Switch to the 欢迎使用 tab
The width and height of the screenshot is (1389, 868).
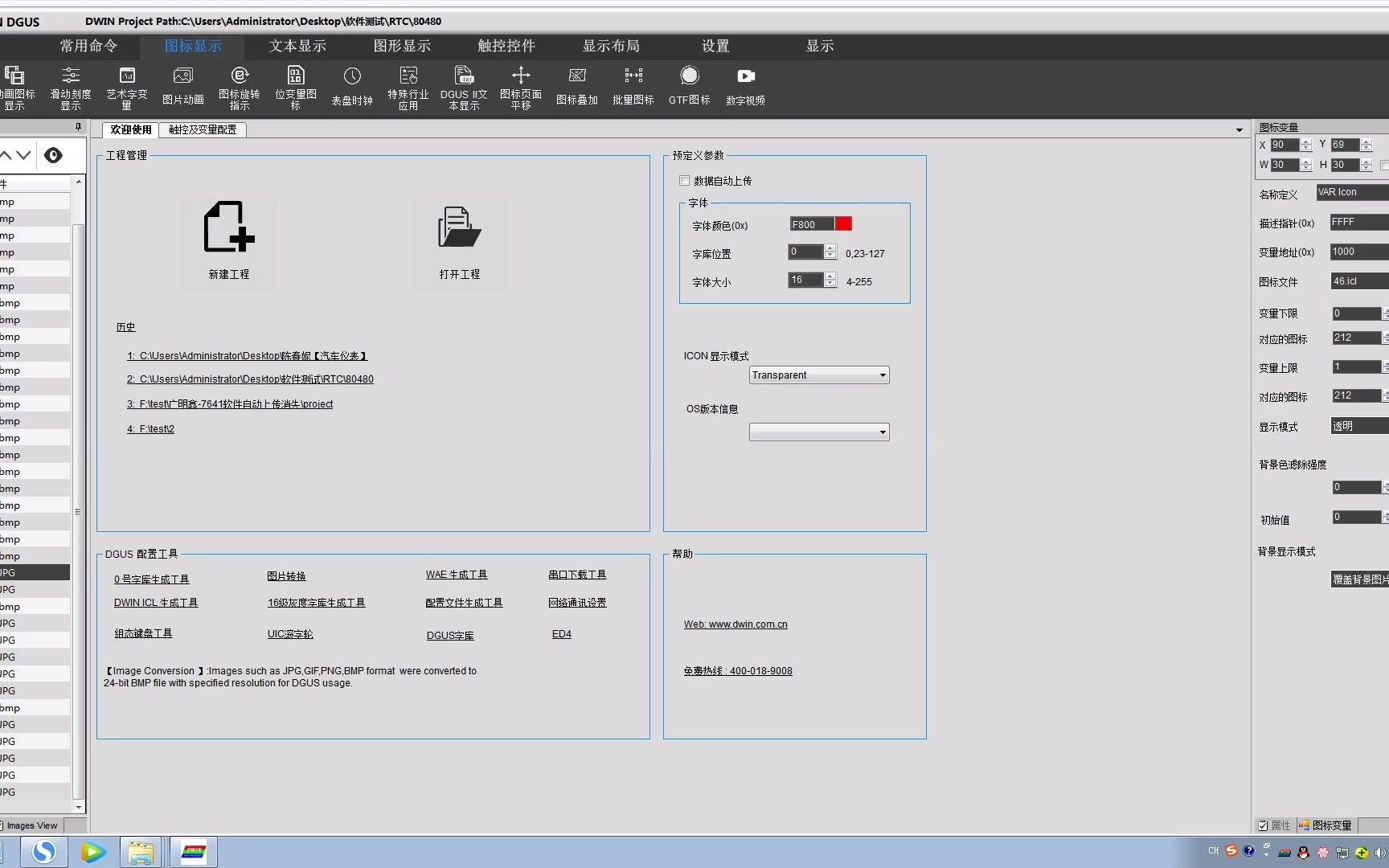point(131,129)
